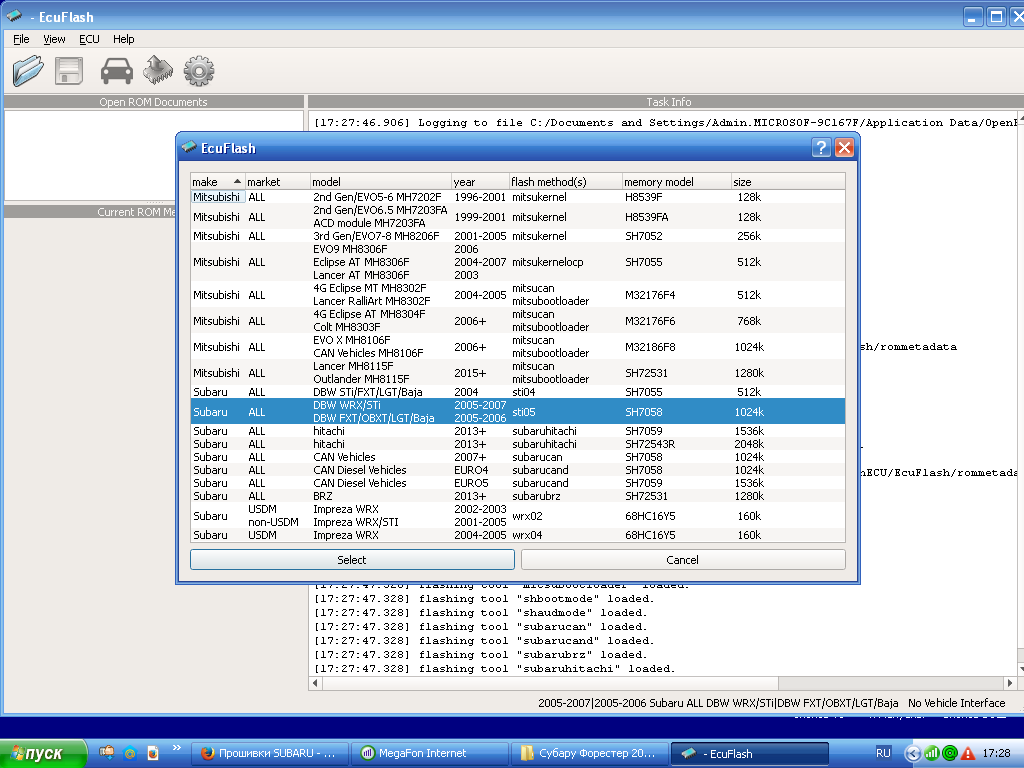Click the RU language indicator
The width and height of the screenshot is (1024, 768).
coord(883,753)
